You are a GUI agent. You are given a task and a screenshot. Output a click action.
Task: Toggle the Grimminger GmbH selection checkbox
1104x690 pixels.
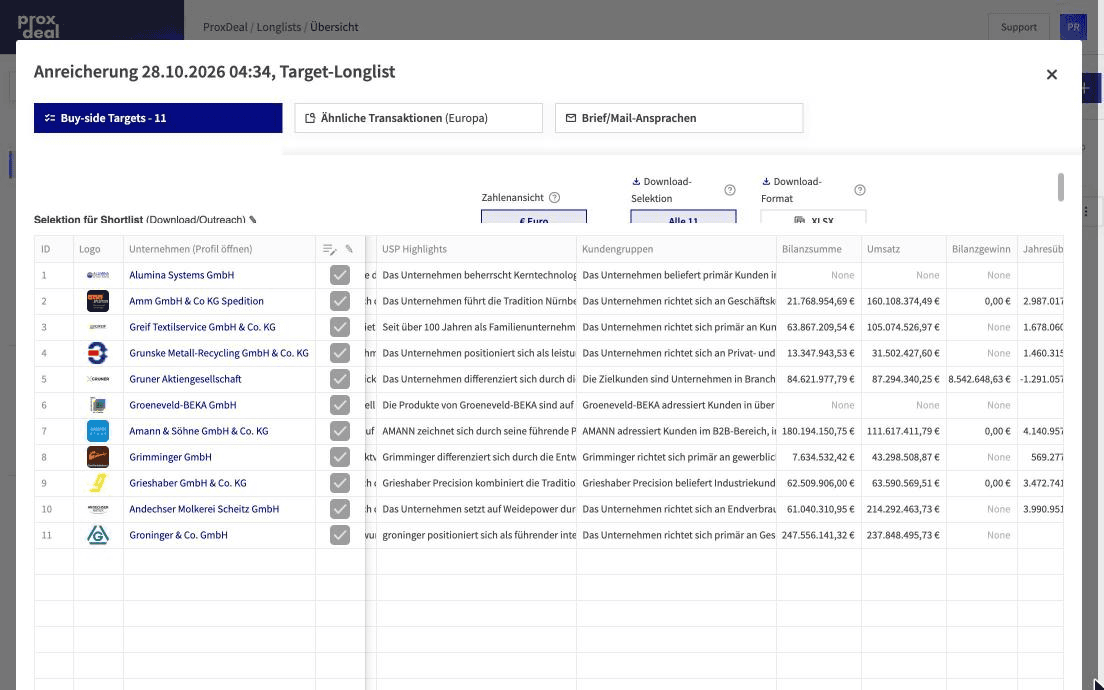coord(339,457)
